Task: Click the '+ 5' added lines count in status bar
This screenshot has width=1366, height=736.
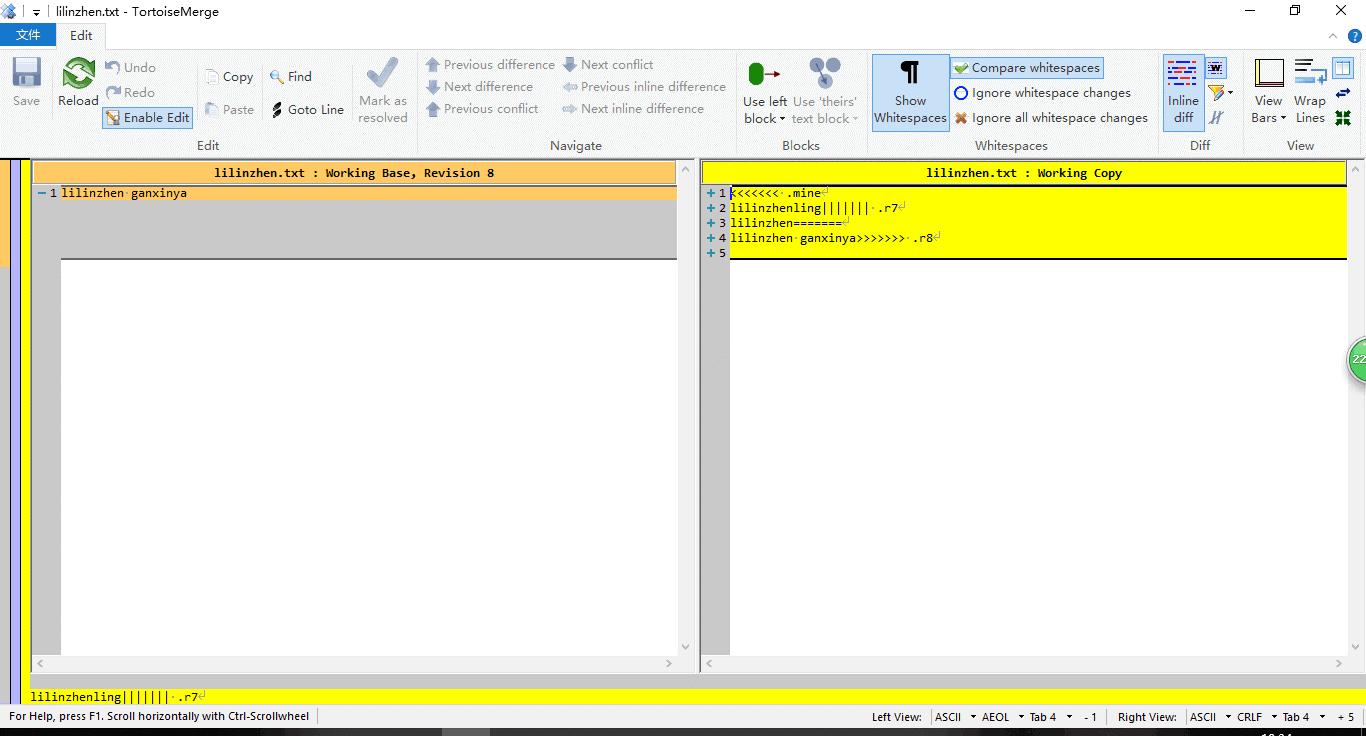Action: pyautogui.click(x=1345, y=717)
